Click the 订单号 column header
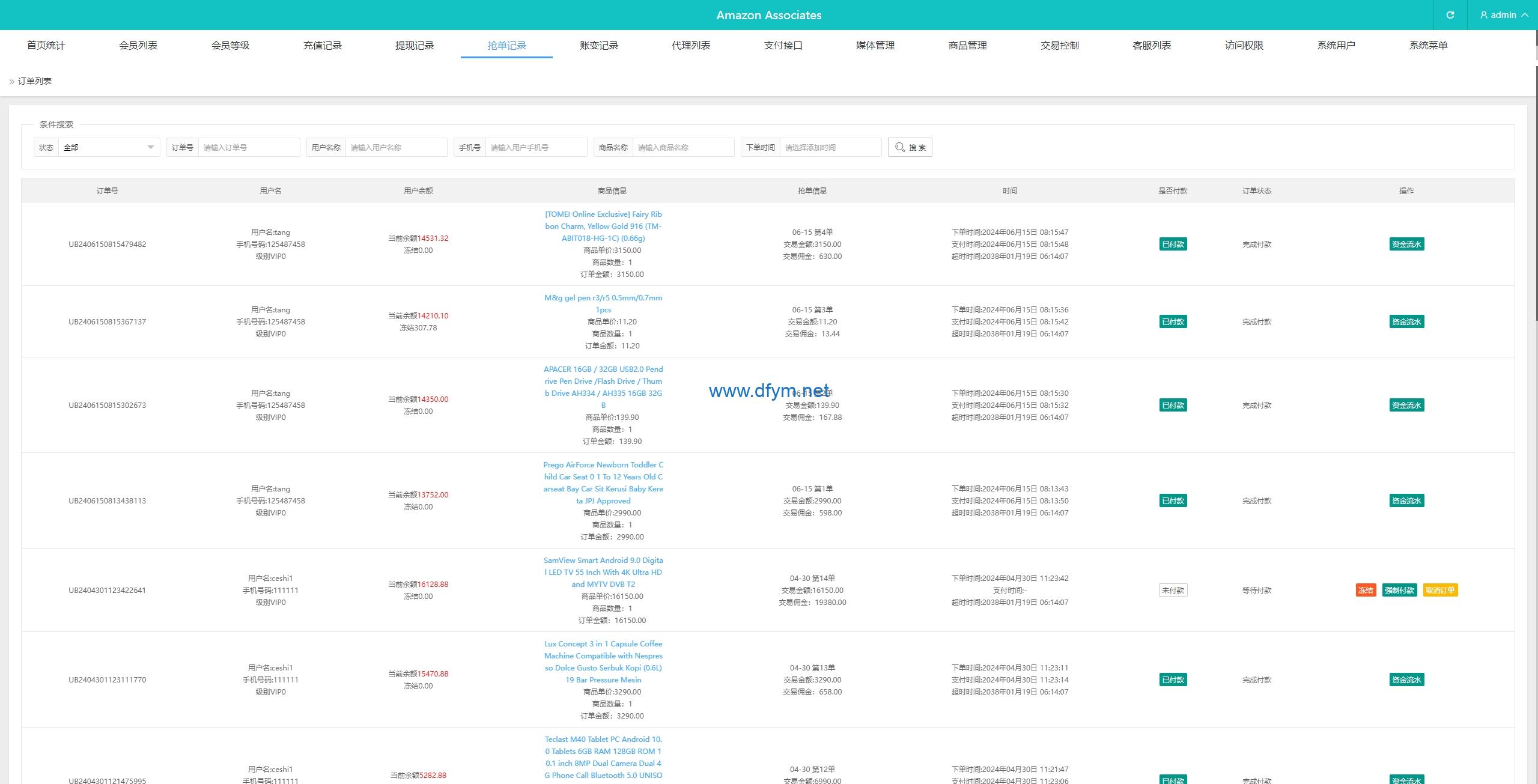The height and width of the screenshot is (784, 1538). [x=107, y=190]
